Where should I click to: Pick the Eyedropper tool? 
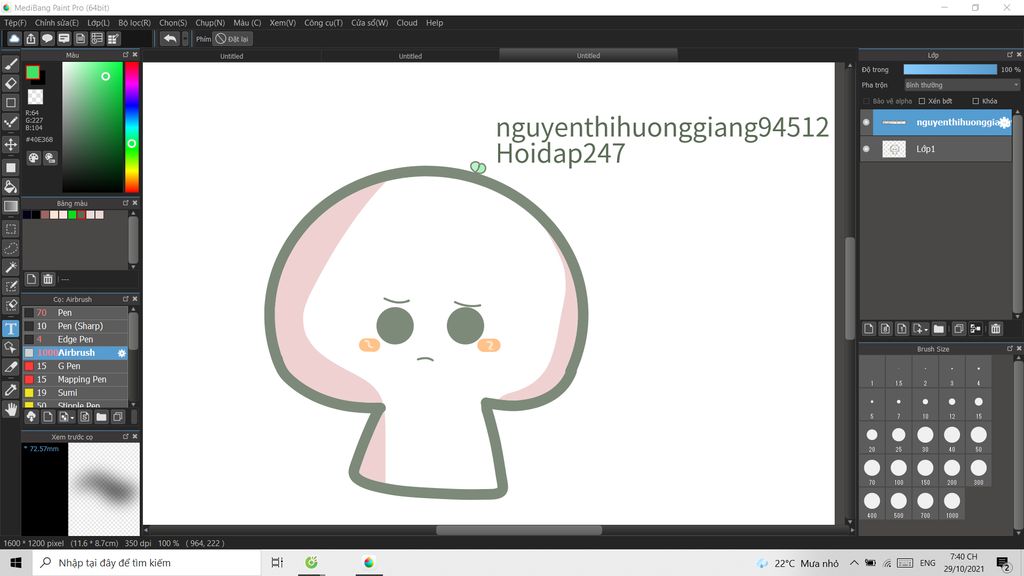(x=10, y=390)
